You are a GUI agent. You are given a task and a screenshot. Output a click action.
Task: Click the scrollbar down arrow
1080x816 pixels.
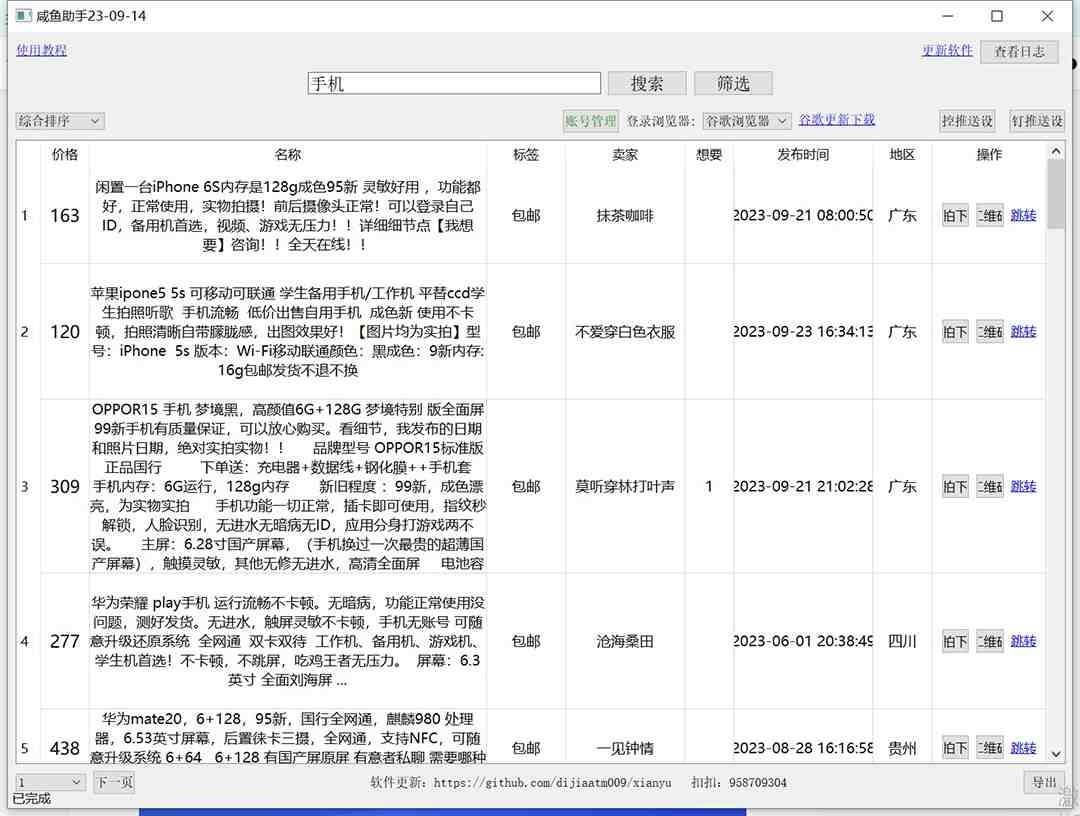1057,753
